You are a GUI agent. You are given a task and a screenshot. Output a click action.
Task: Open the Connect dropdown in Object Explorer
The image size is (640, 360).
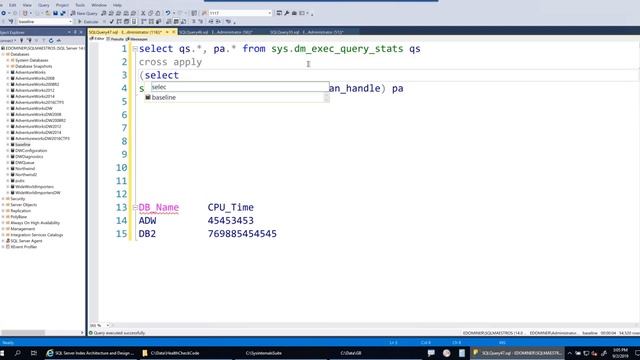click(x=8, y=40)
